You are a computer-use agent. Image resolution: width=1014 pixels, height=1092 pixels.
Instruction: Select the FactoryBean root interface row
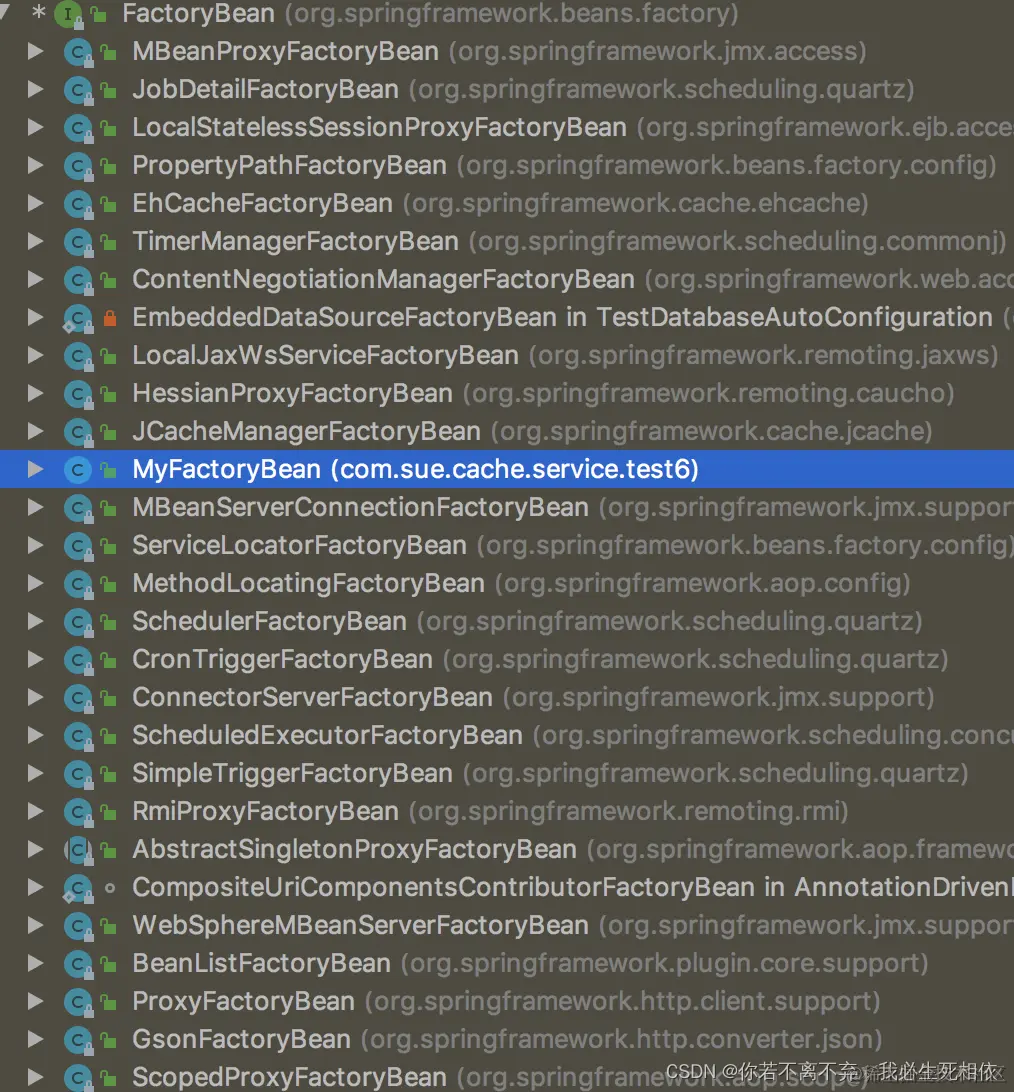[507, 14]
